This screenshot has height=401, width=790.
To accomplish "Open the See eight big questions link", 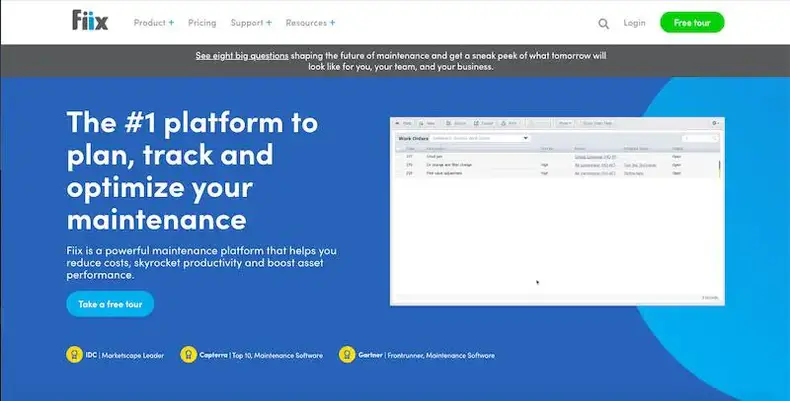I will coord(242,55).
